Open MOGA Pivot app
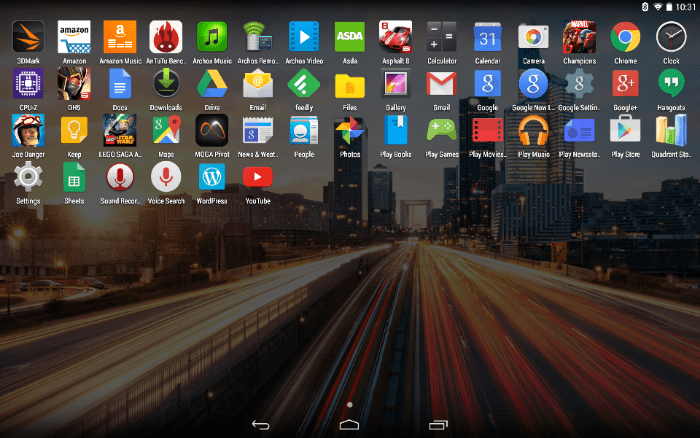Screen dimensions: 700x438 pos(212,130)
